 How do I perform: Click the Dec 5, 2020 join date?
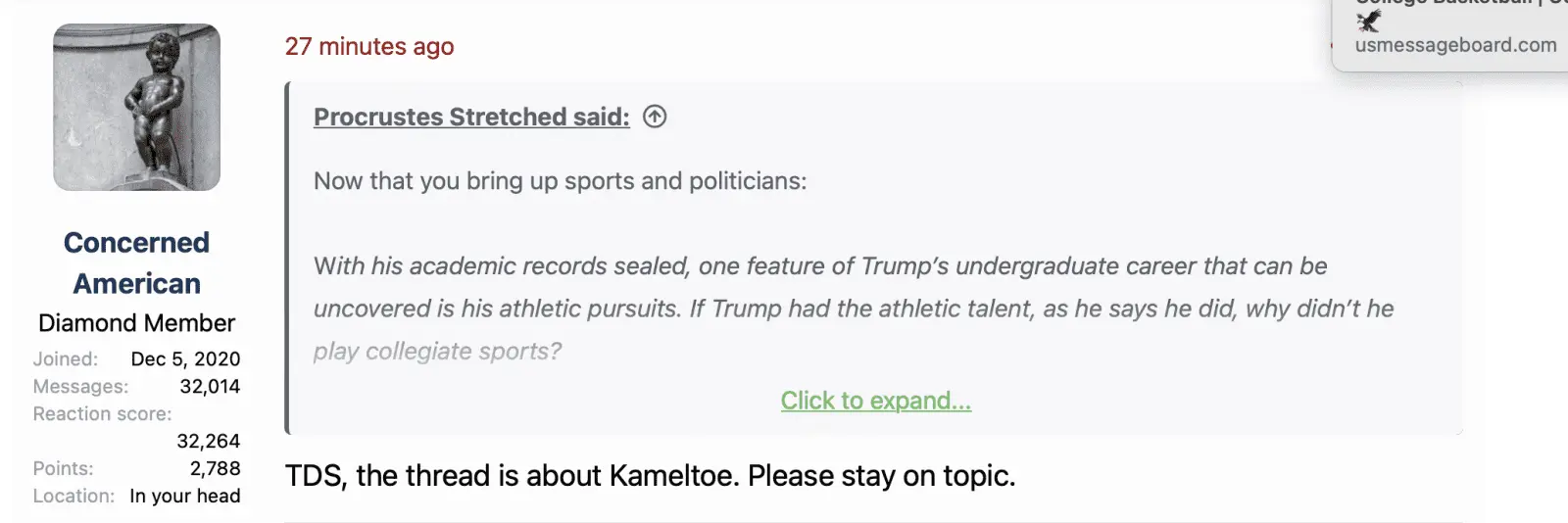tap(185, 359)
